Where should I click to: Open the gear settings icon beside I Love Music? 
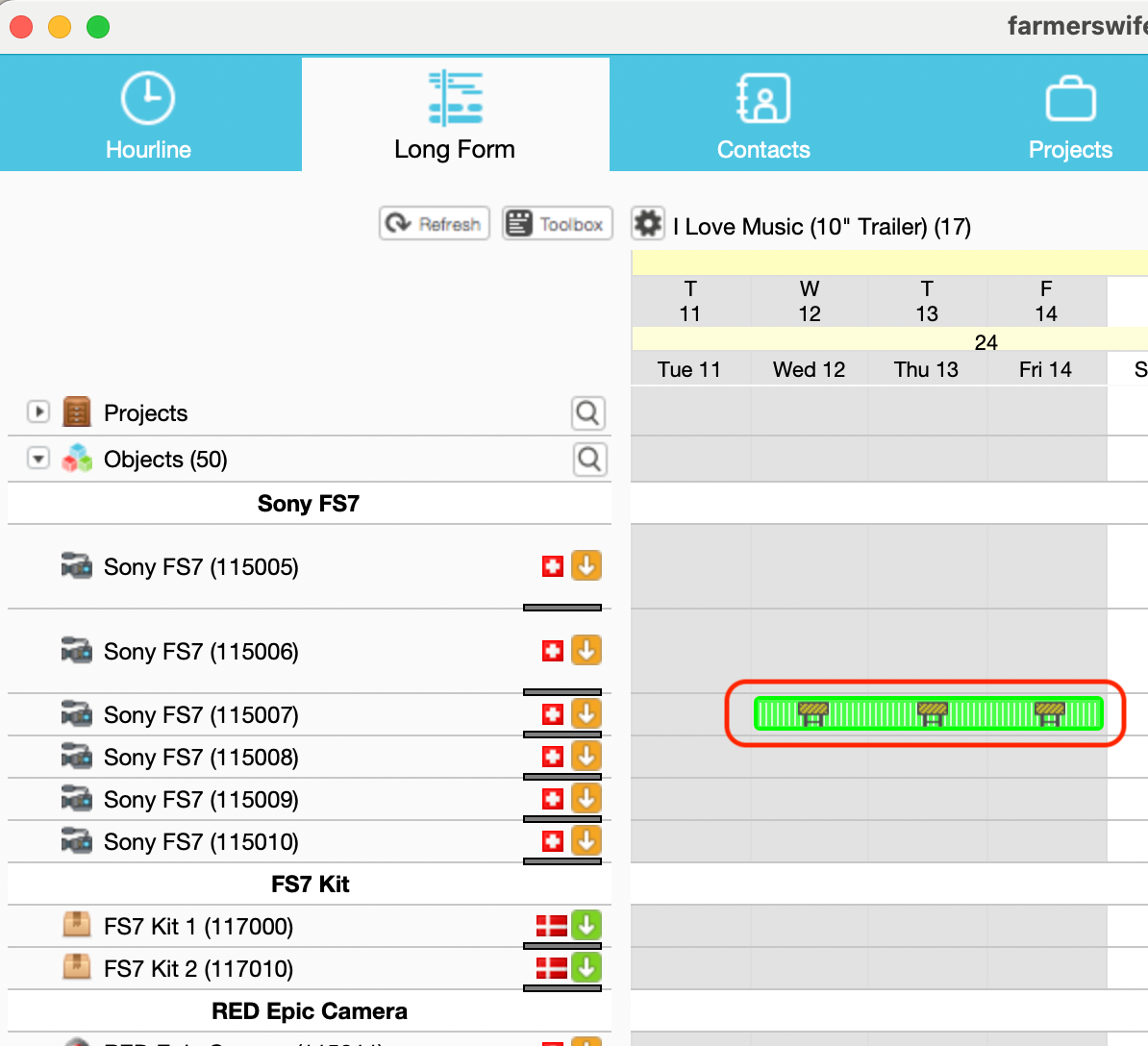click(x=647, y=223)
